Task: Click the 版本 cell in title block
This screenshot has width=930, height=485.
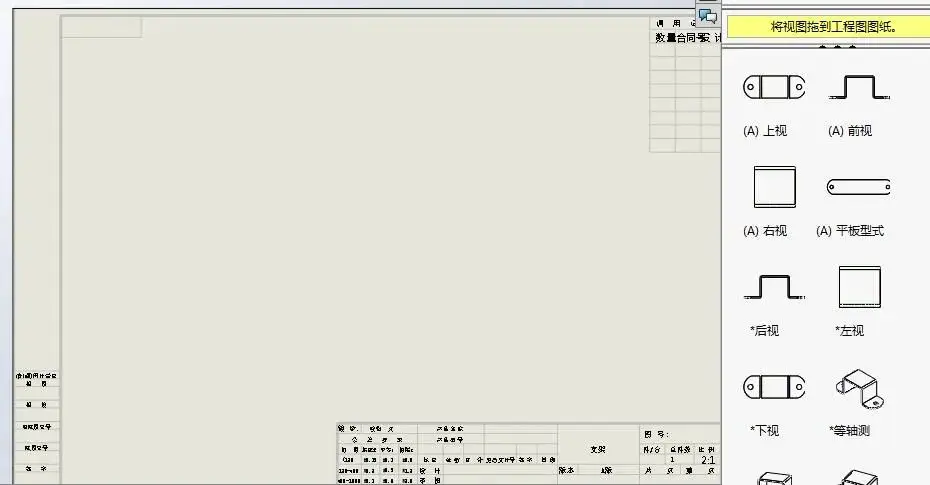Action: tap(566, 469)
